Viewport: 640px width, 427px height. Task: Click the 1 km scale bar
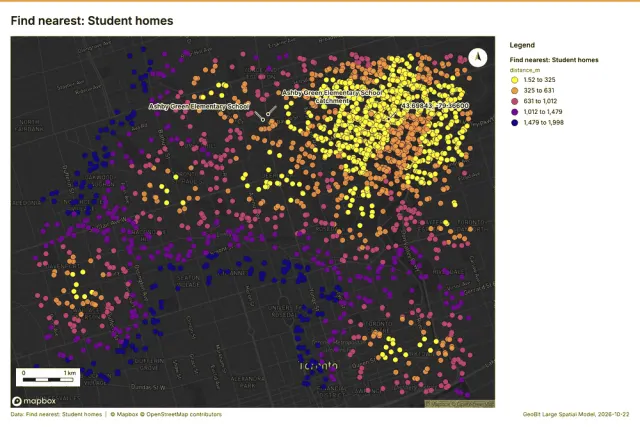[48, 377]
